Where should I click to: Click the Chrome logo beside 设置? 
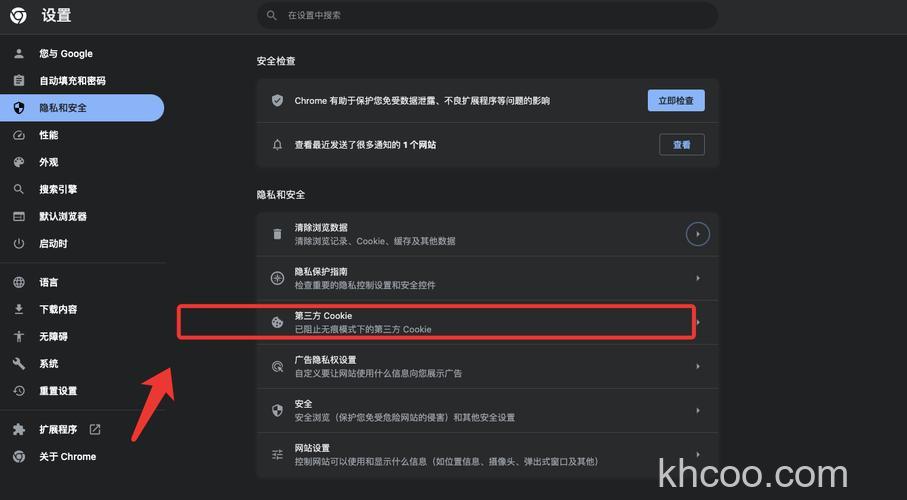click(18, 16)
